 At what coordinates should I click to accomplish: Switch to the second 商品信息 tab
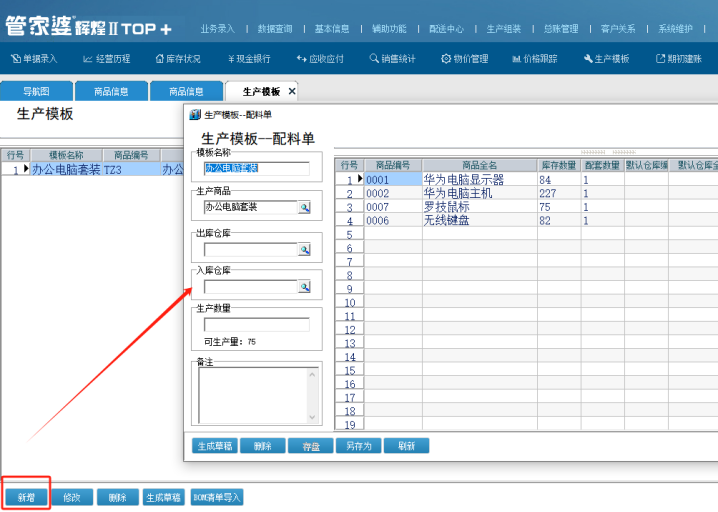(186, 91)
